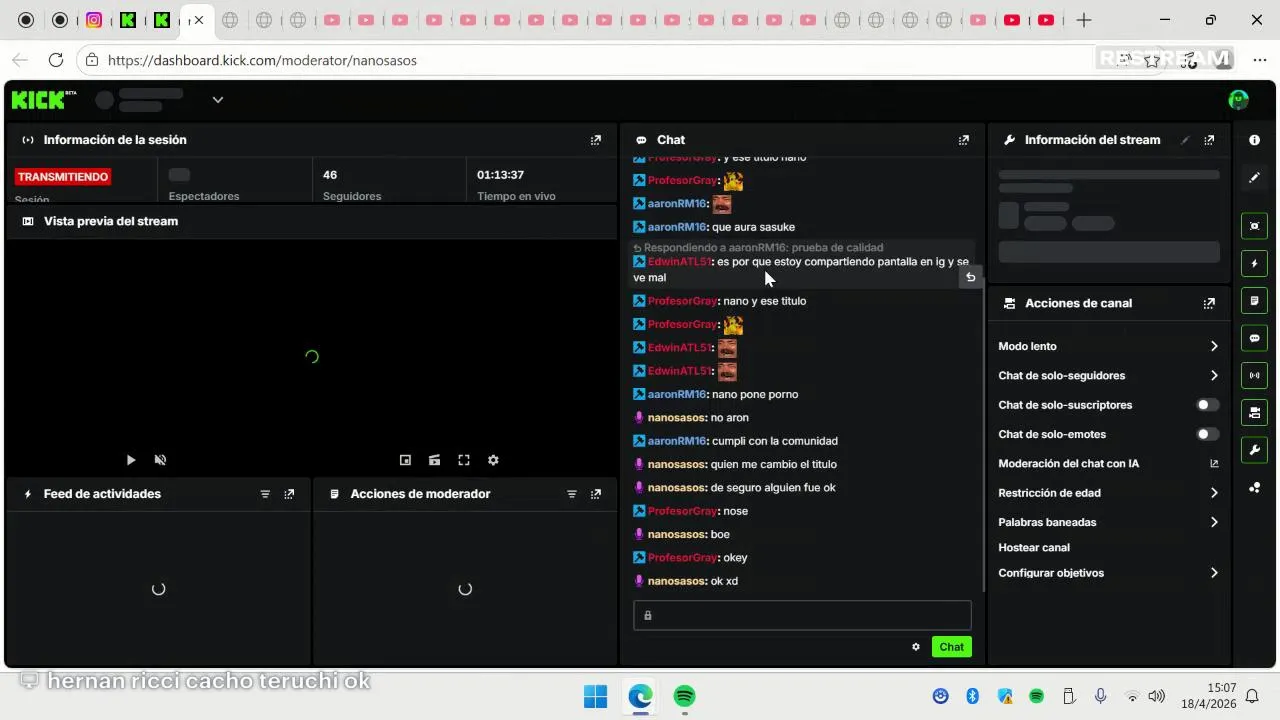Unmute the stream preview audio
1280x720 pixels.
tap(160, 460)
